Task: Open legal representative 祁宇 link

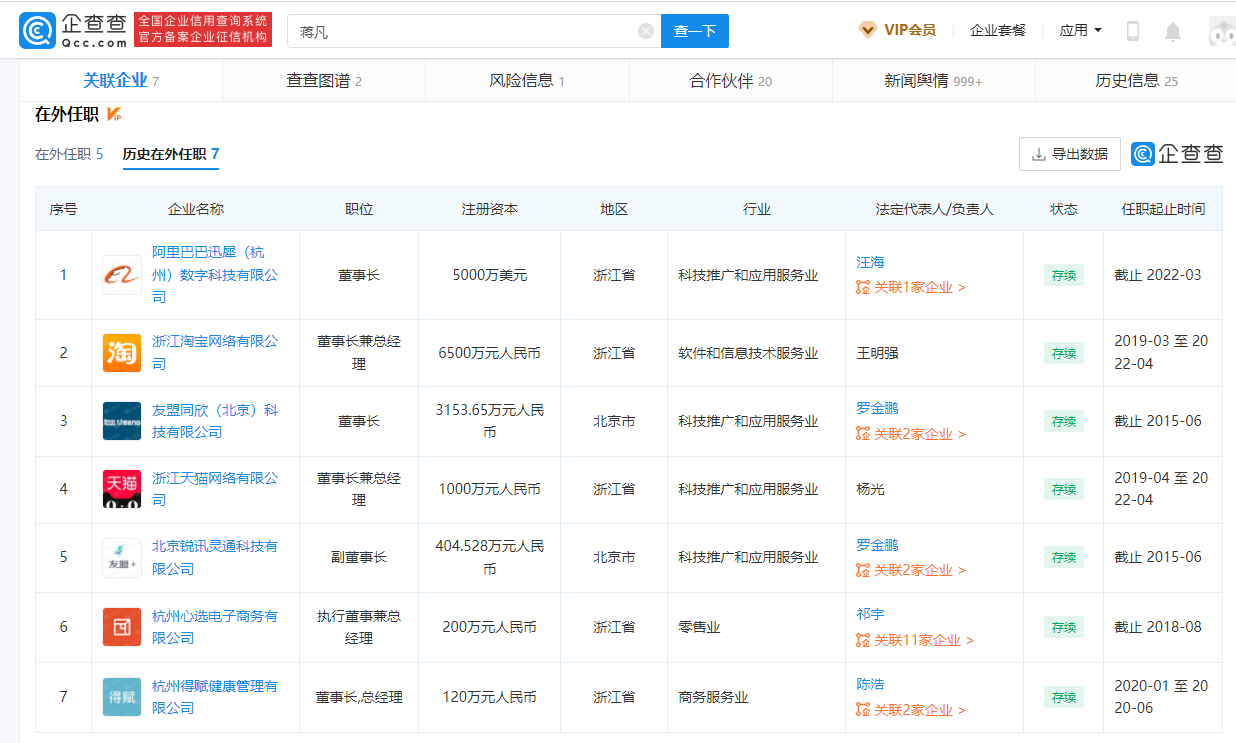Action: tap(870, 614)
